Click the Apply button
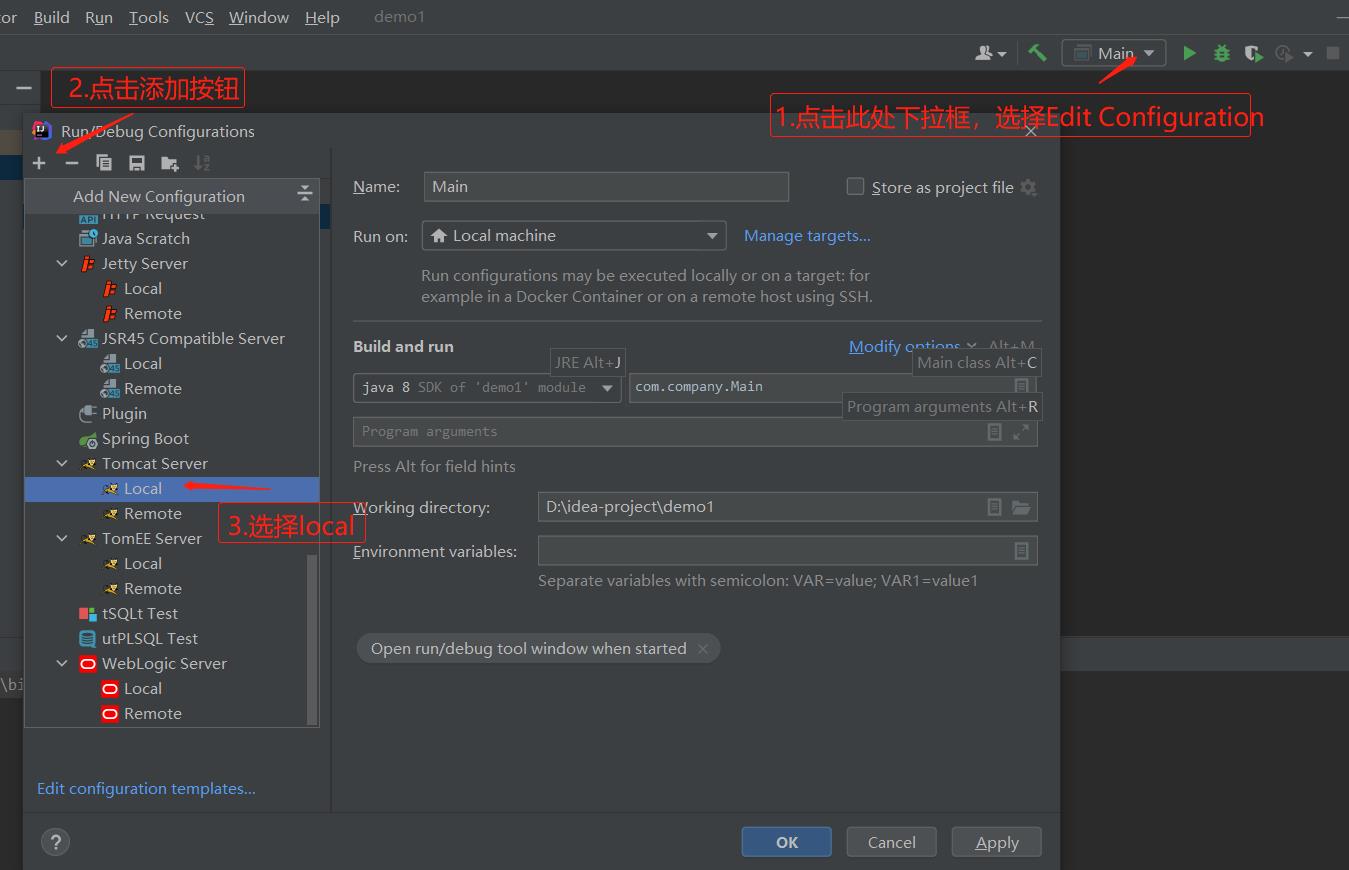 pyautogui.click(x=996, y=842)
